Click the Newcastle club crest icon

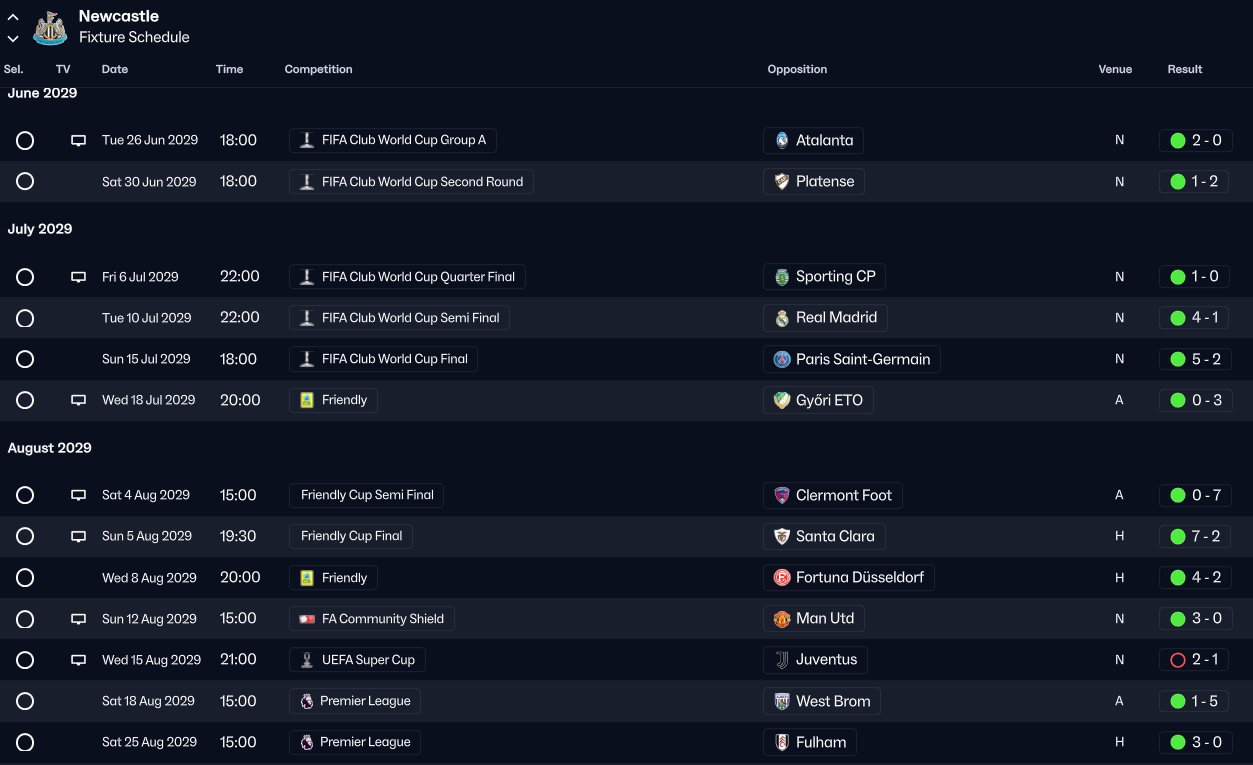pos(50,27)
